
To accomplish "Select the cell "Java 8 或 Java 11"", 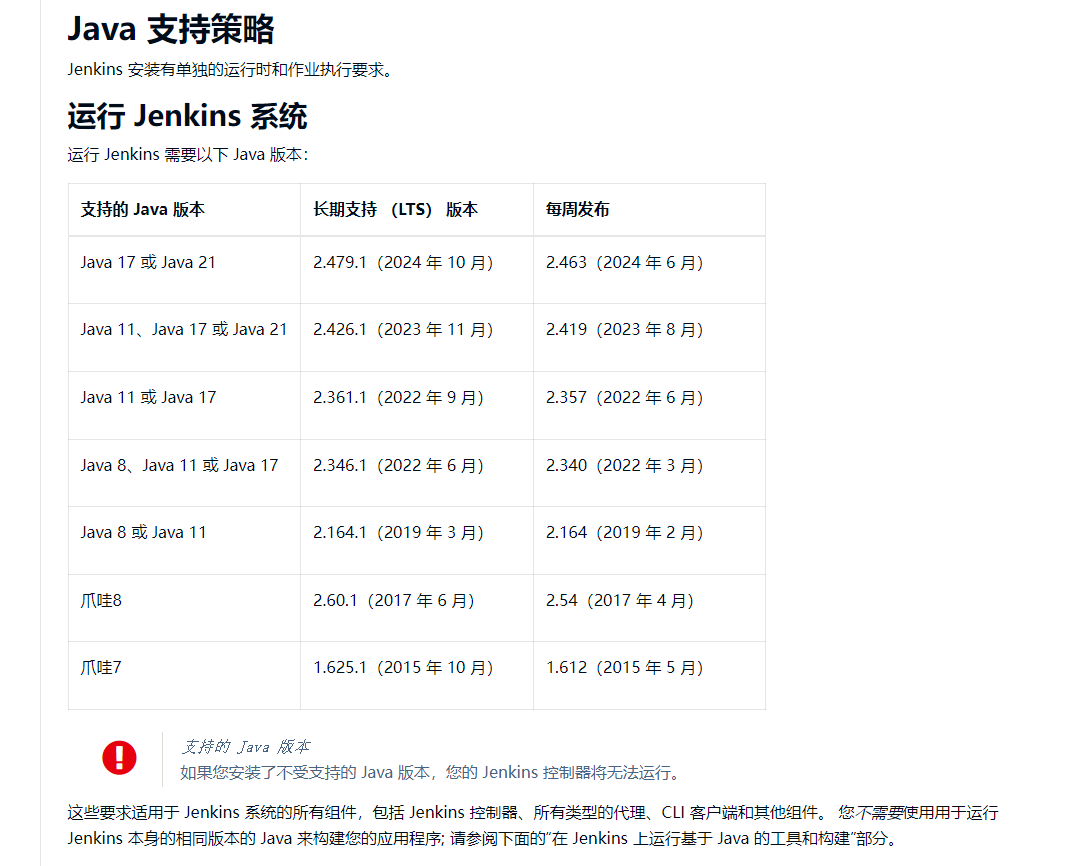I will tap(184, 540).
